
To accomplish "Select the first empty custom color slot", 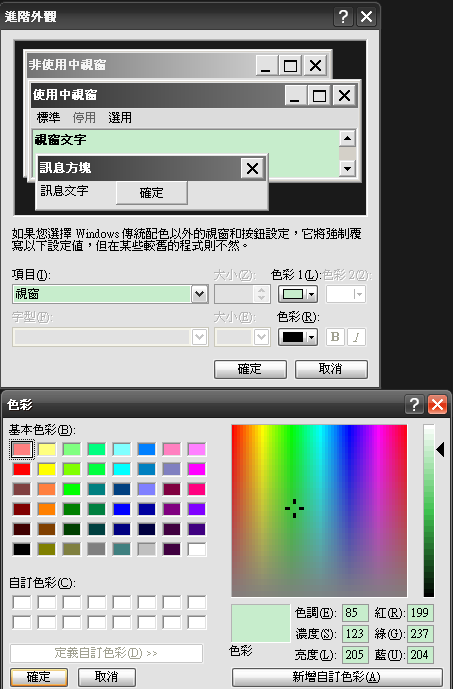I will (x=22, y=602).
